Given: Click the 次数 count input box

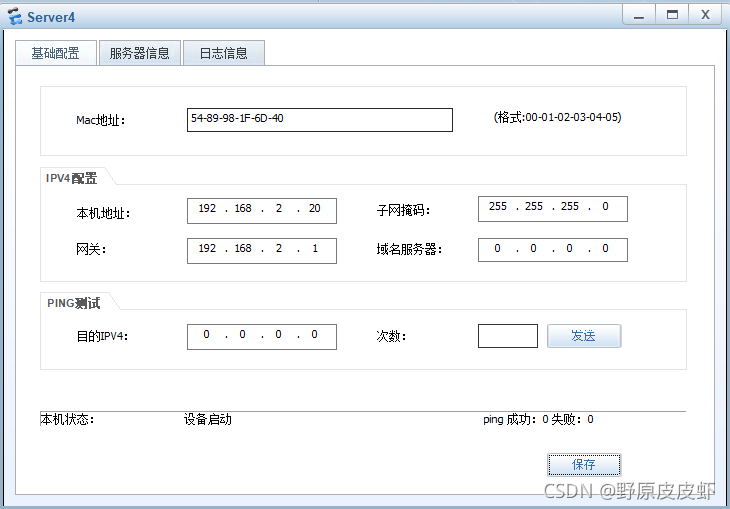Looking at the screenshot, I should click(508, 336).
